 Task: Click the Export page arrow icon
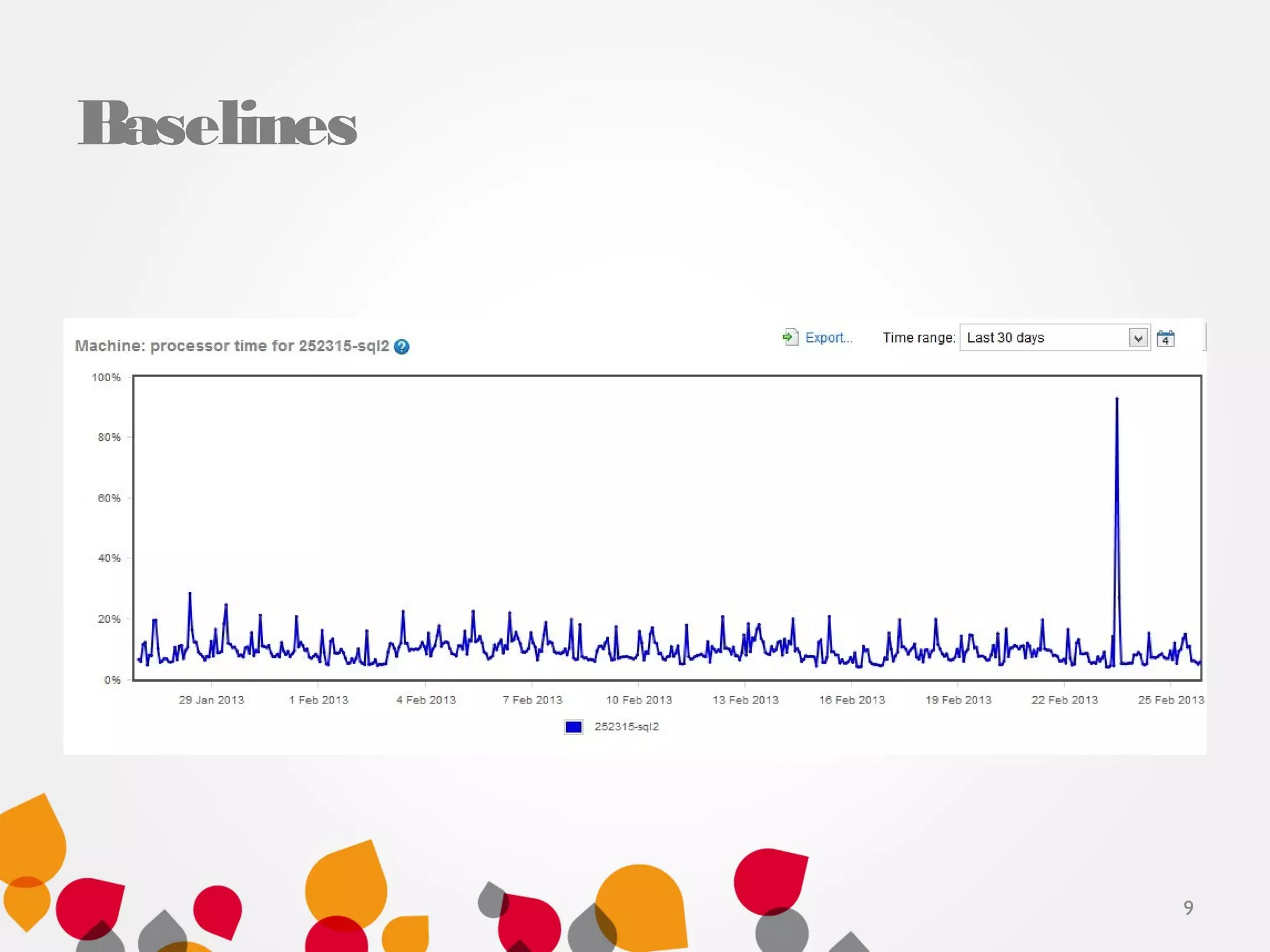tap(789, 337)
